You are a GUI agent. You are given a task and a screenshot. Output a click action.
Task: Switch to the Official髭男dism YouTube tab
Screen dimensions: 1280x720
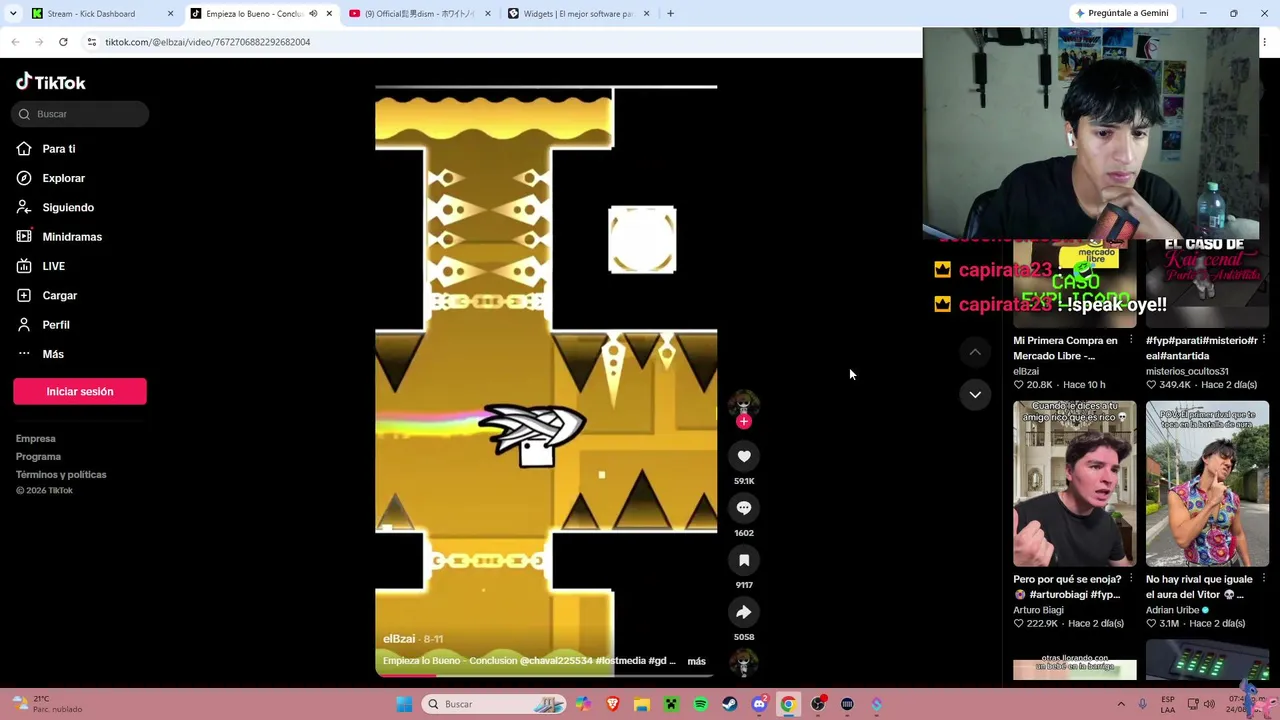pos(420,14)
